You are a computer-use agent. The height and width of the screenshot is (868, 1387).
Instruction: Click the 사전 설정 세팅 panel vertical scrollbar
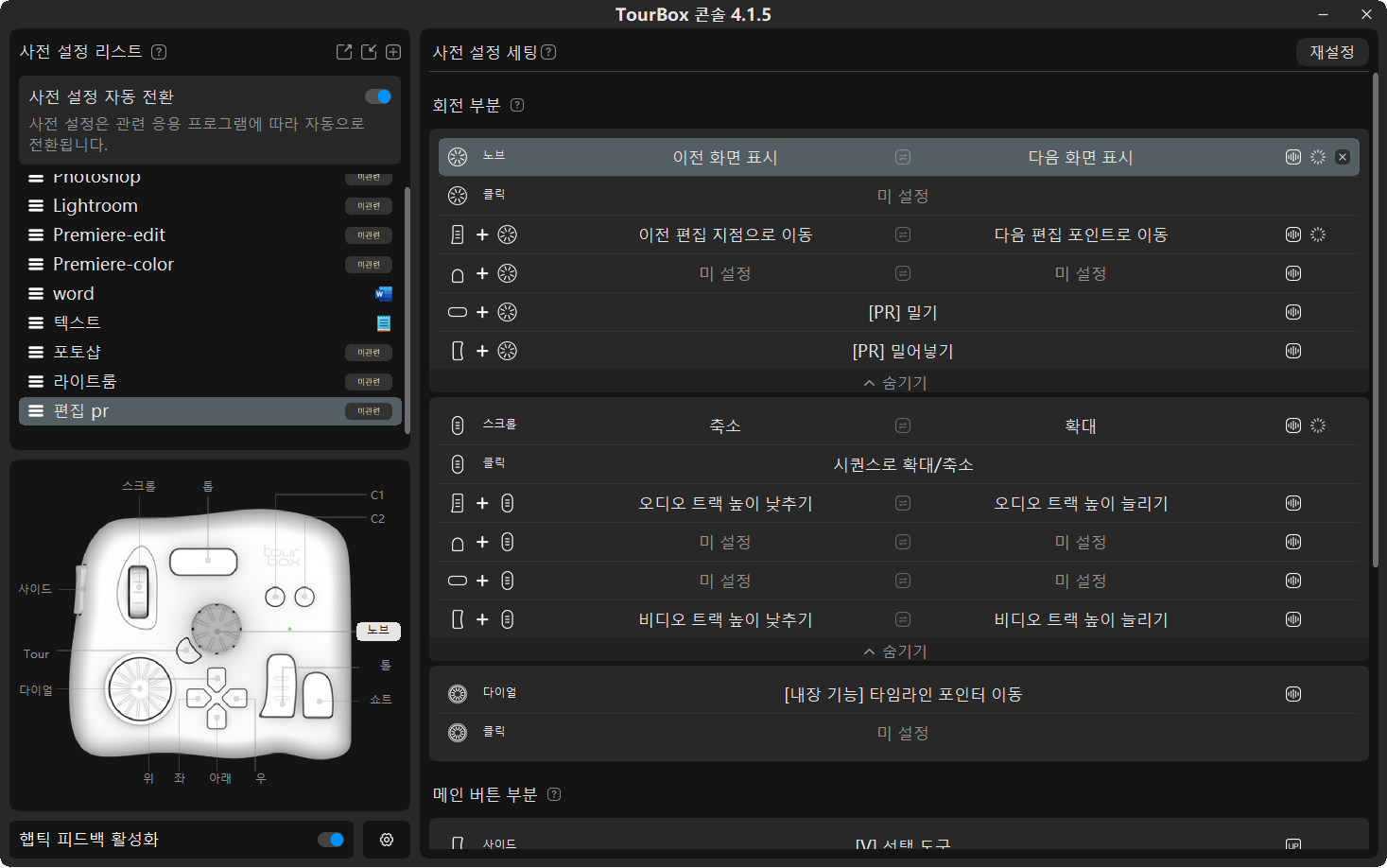(1376, 320)
